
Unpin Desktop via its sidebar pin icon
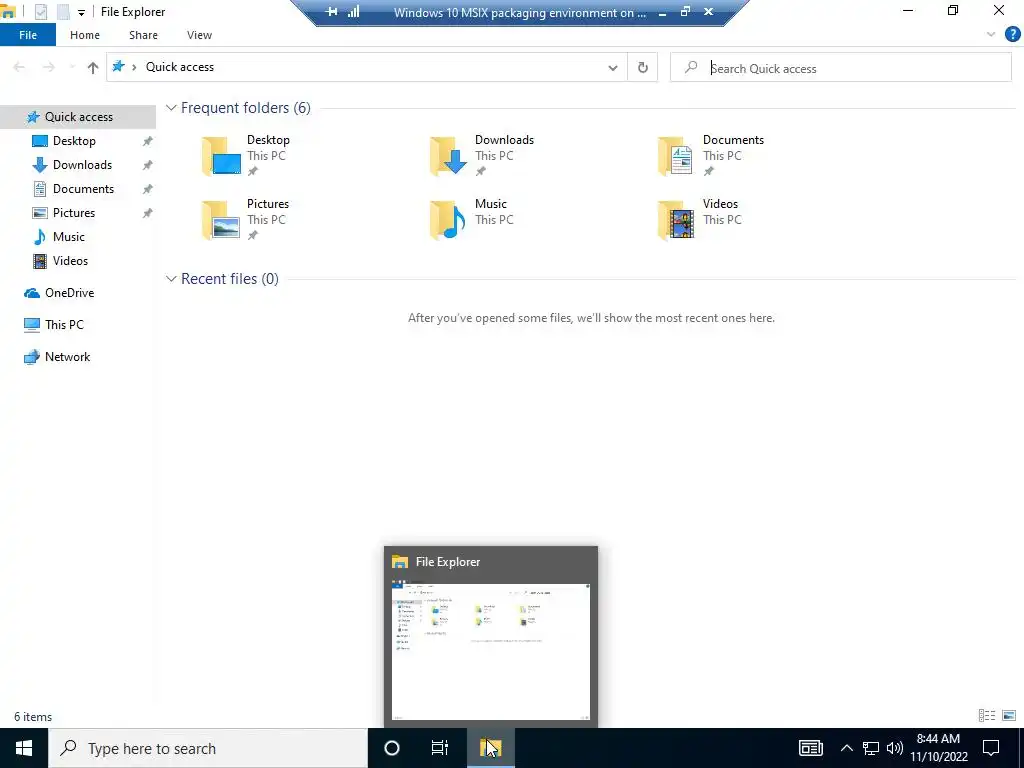(x=148, y=141)
